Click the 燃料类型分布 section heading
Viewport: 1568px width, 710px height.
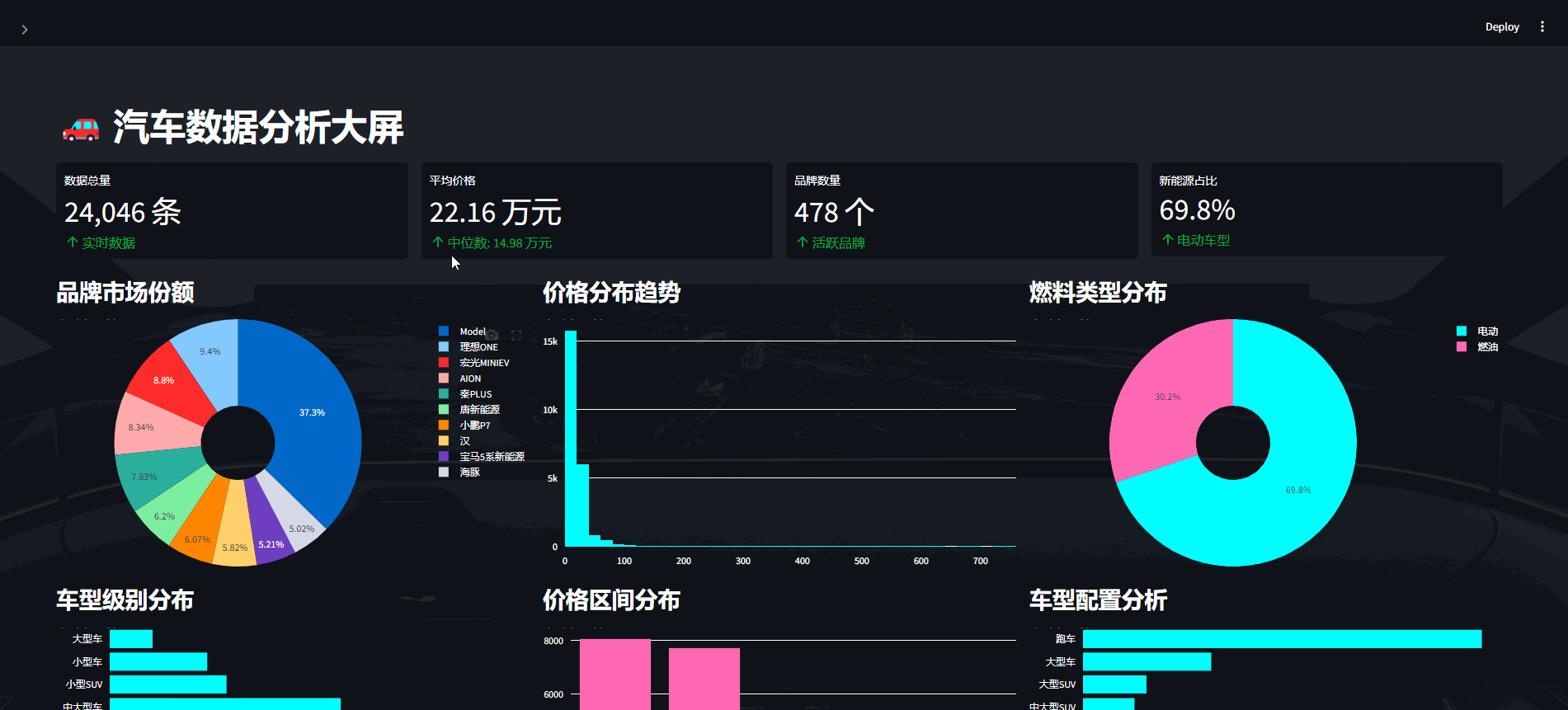click(1098, 293)
